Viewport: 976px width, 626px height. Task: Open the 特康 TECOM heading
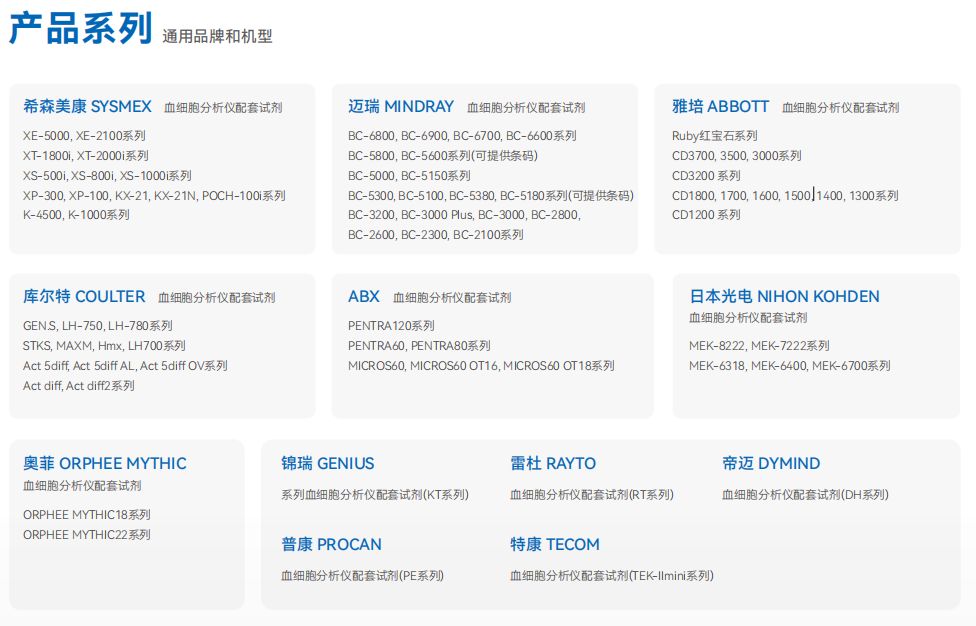point(555,544)
